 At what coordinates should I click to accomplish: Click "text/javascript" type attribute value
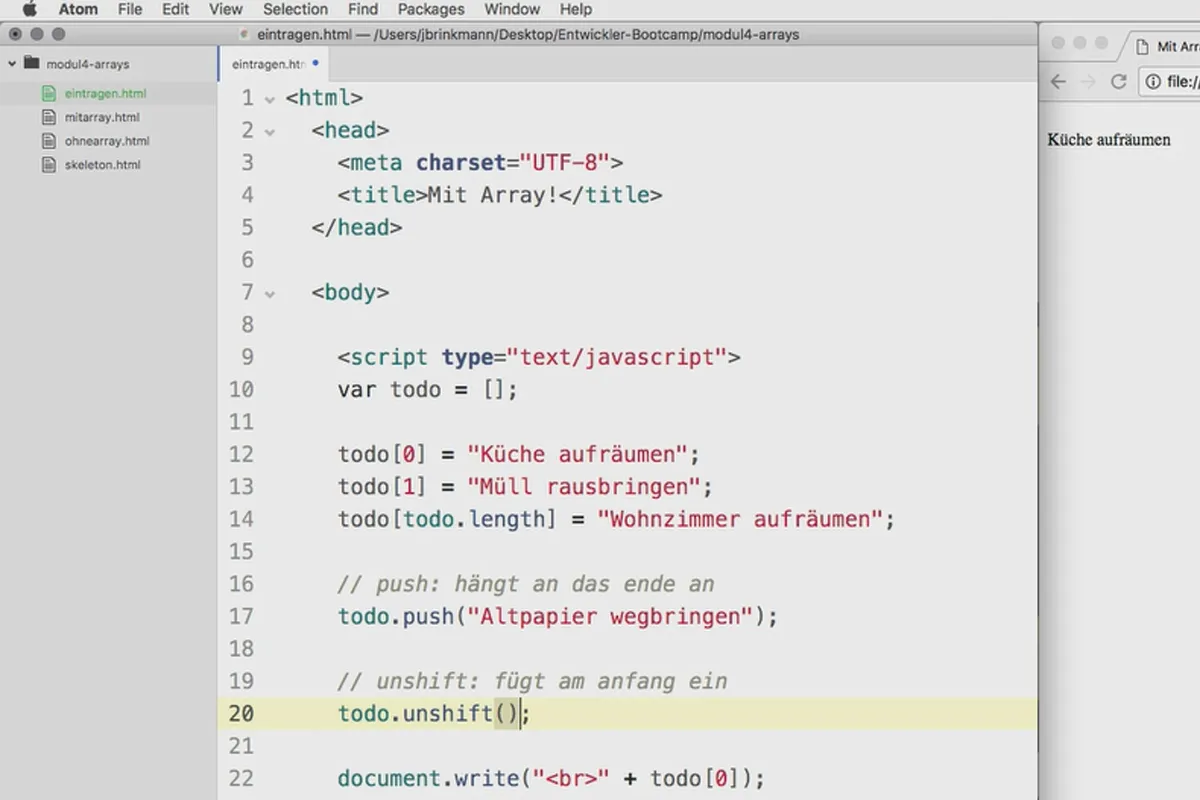tap(616, 357)
